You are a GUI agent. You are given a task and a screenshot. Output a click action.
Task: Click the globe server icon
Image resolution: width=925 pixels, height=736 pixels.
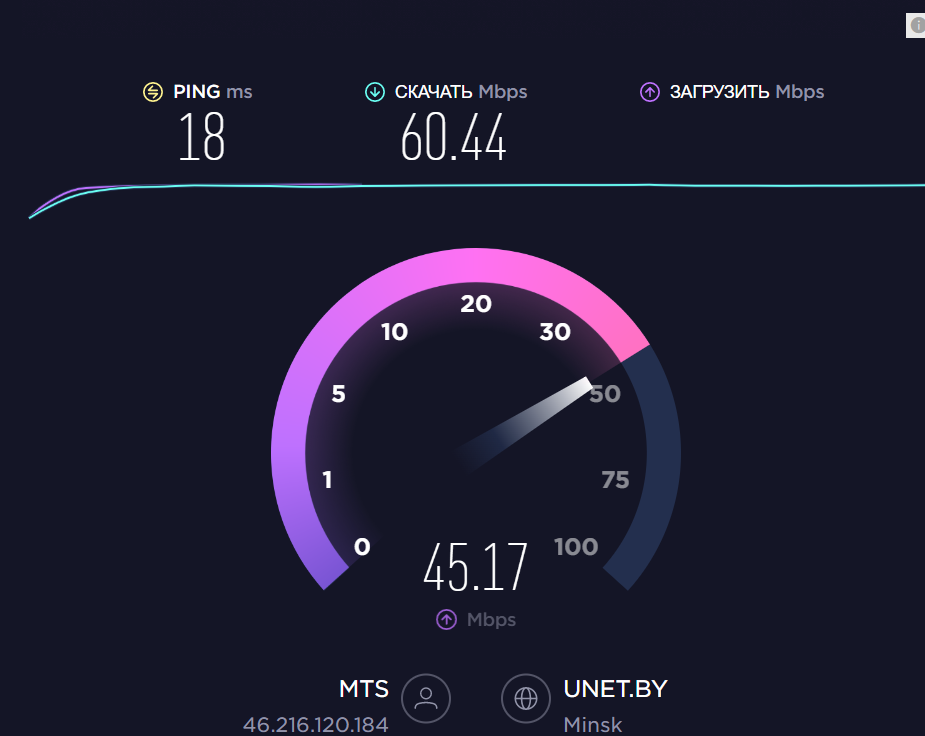[x=526, y=699]
